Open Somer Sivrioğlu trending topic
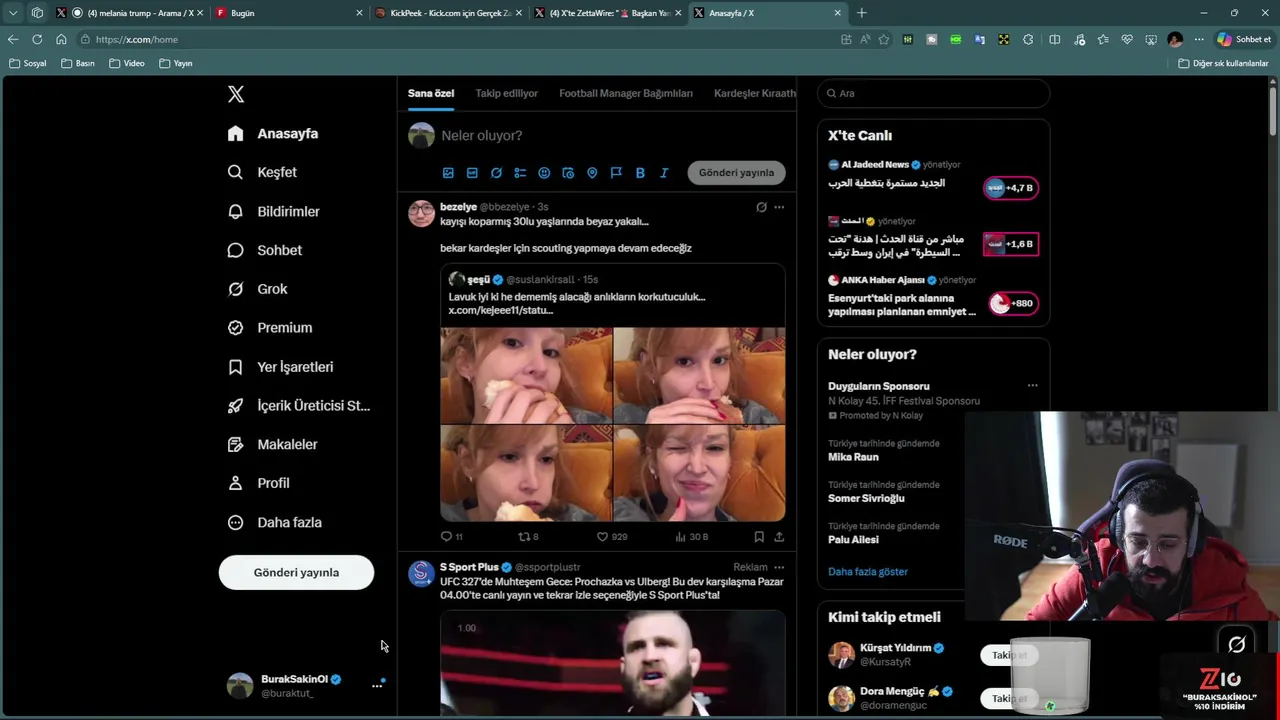The height and width of the screenshot is (720, 1280). click(866, 498)
